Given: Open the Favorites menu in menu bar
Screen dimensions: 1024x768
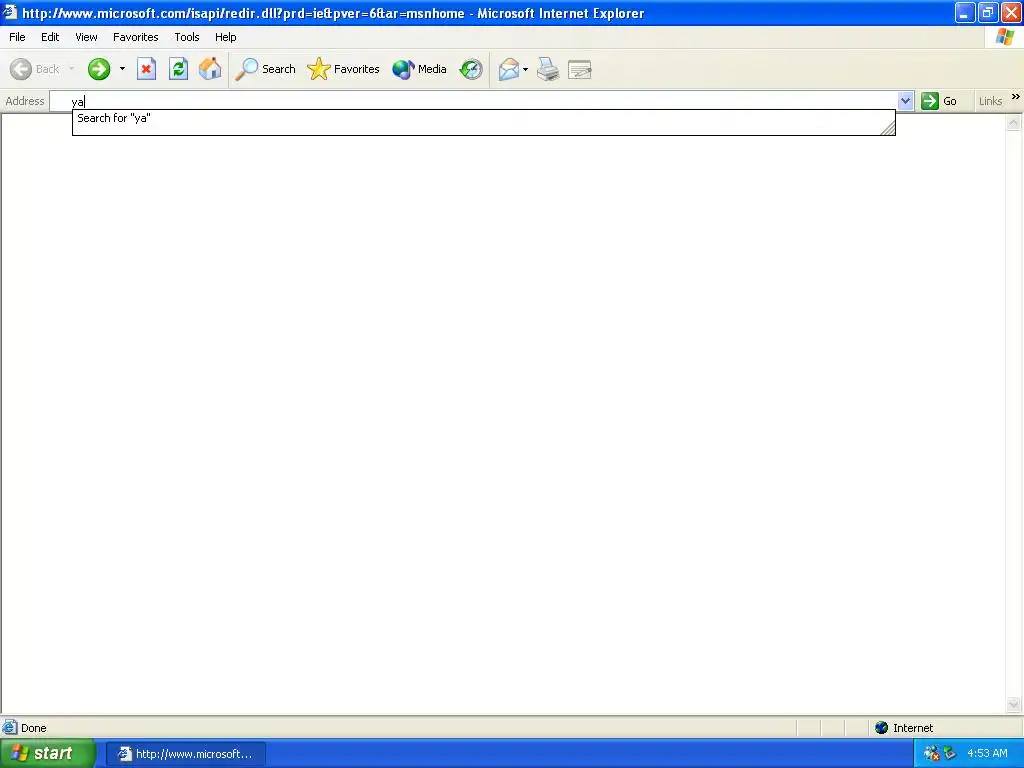Looking at the screenshot, I should pos(136,37).
